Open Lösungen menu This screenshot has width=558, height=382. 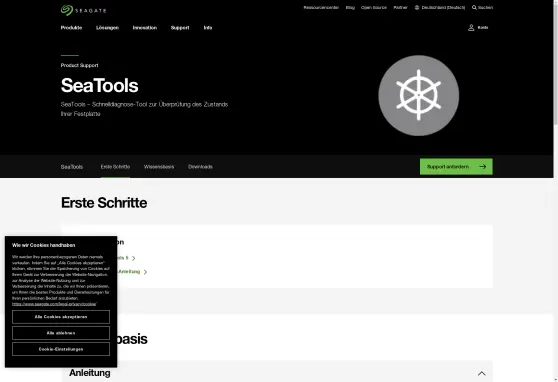pyautogui.click(x=107, y=28)
